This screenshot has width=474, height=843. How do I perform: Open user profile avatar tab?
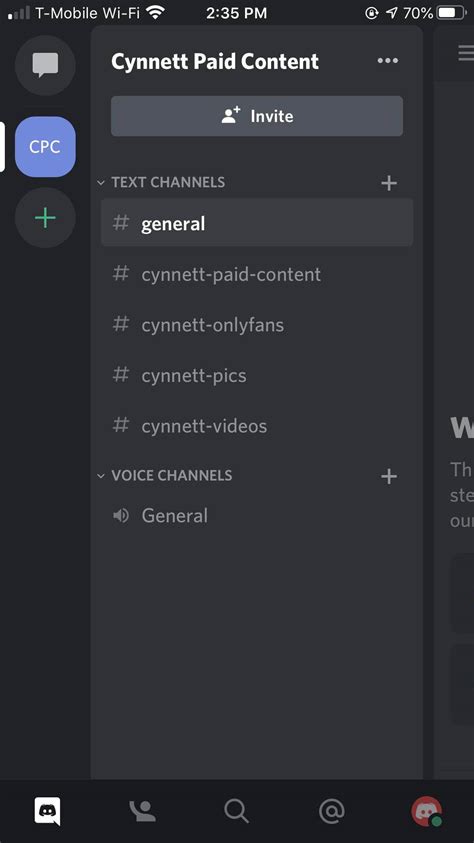coord(427,811)
